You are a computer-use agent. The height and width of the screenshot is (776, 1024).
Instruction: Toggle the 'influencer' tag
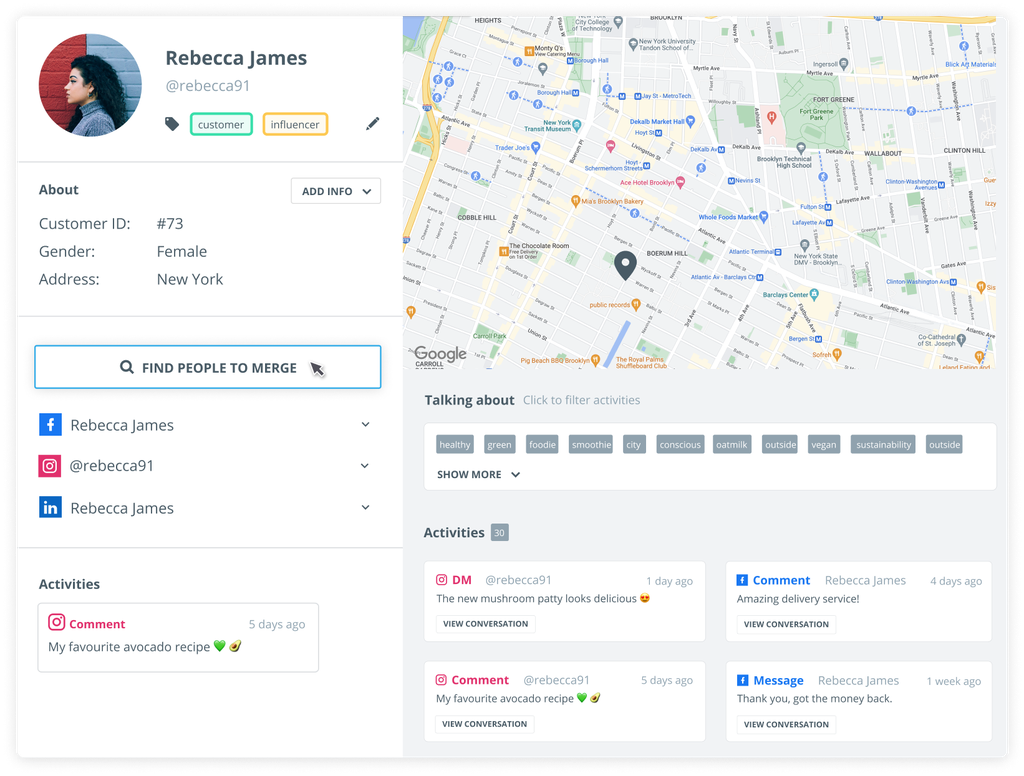[x=295, y=125]
